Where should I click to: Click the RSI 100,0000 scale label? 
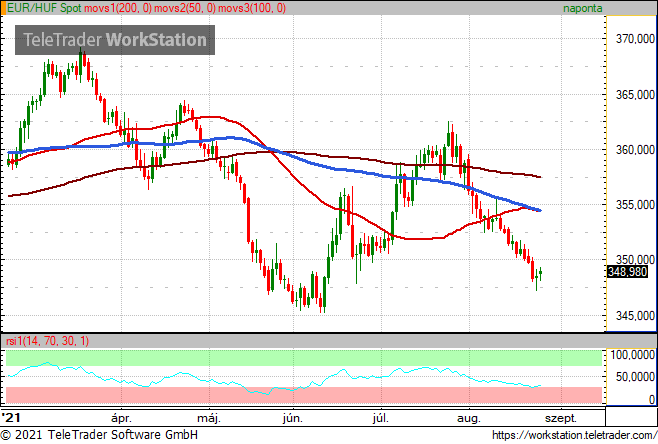632,355
